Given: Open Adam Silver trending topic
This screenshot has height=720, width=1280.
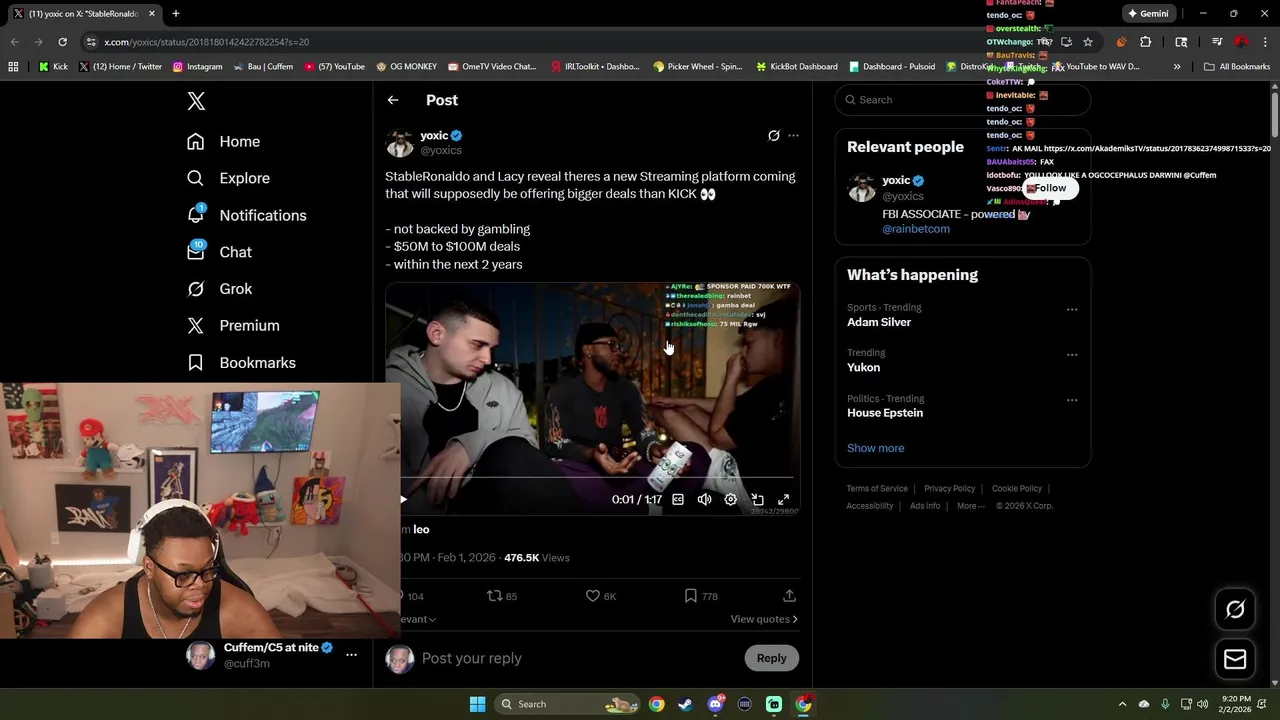Looking at the screenshot, I should point(879,322).
